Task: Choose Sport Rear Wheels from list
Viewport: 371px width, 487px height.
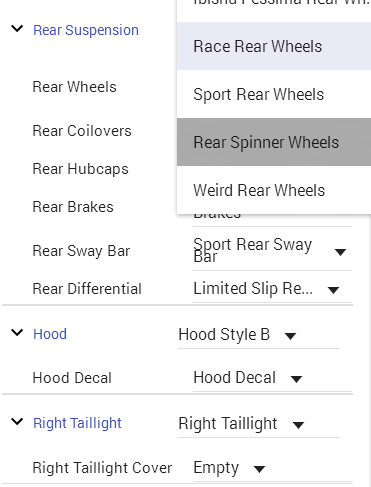Action: click(x=274, y=94)
